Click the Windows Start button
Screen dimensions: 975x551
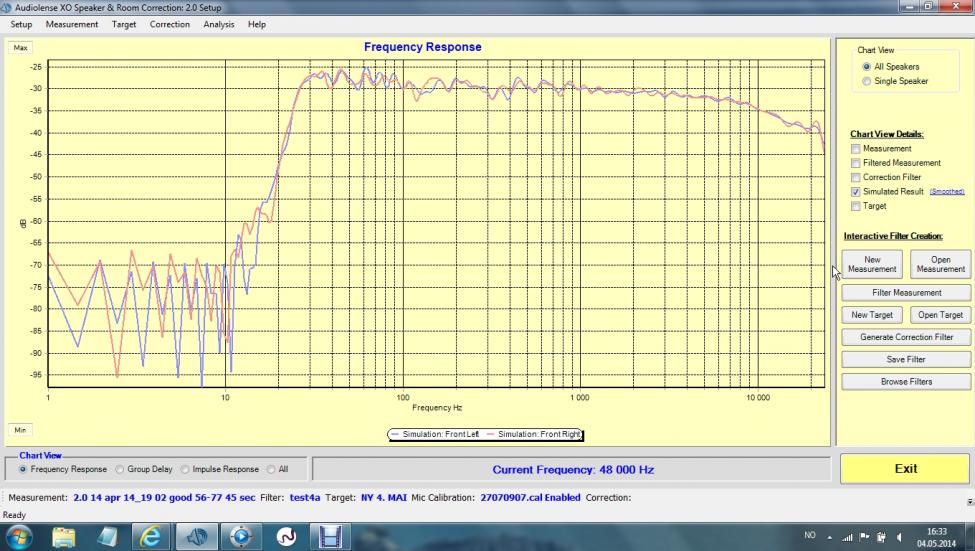(18, 537)
